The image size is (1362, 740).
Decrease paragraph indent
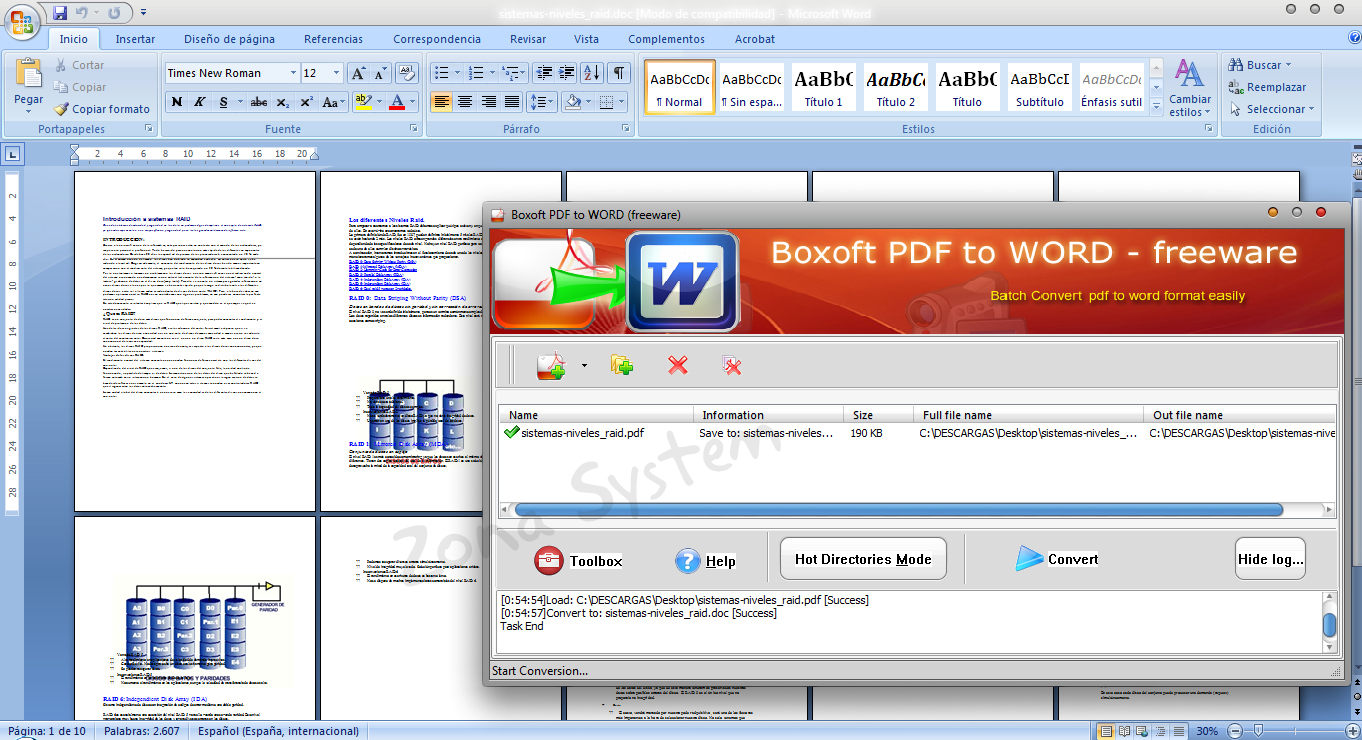click(544, 73)
